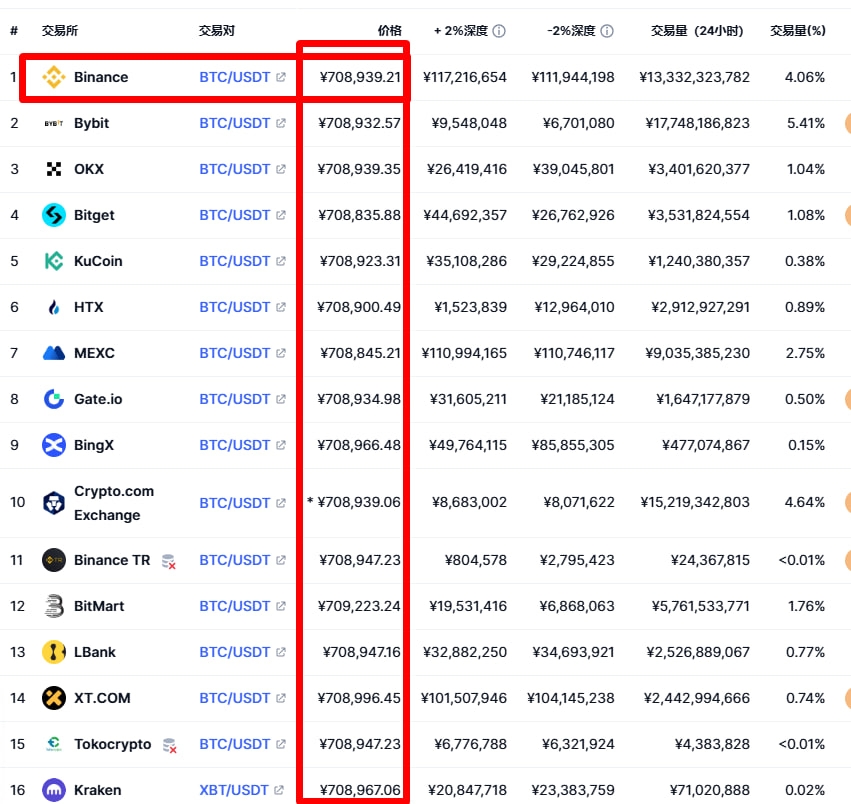Click the XT.COM exchange logo

(54, 698)
